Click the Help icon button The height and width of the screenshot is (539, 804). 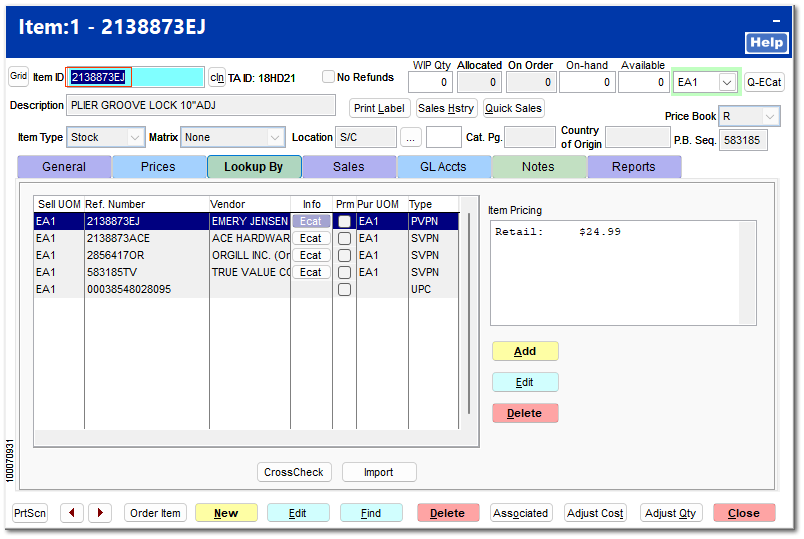766,43
